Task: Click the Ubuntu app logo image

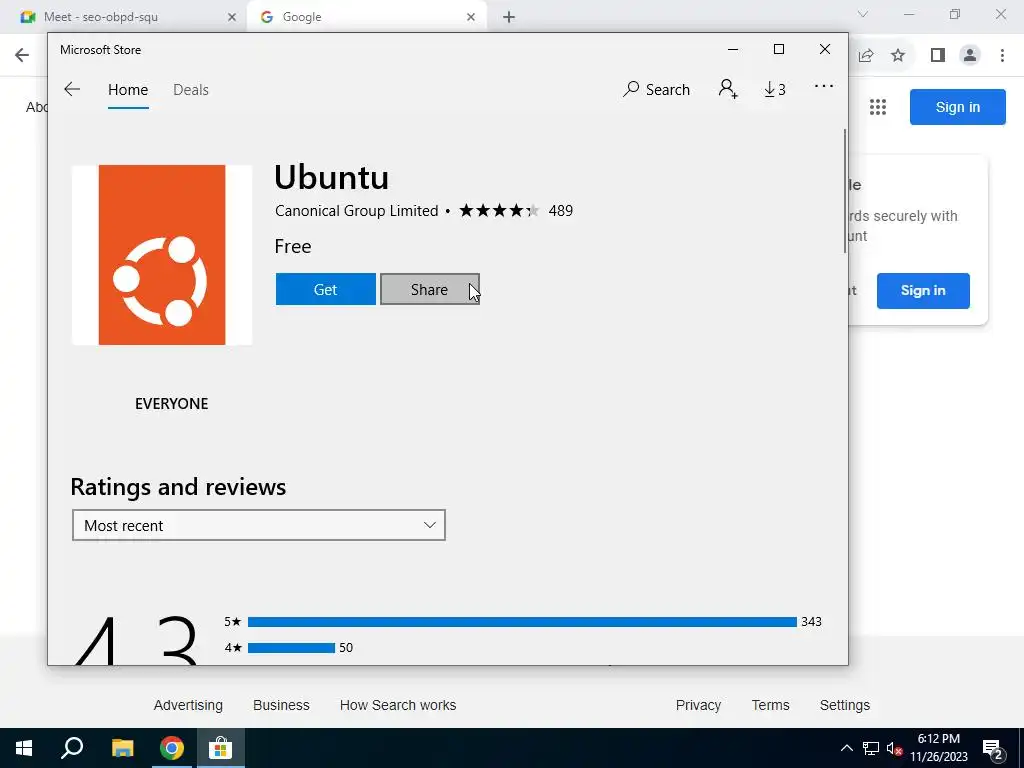Action: click(x=162, y=255)
